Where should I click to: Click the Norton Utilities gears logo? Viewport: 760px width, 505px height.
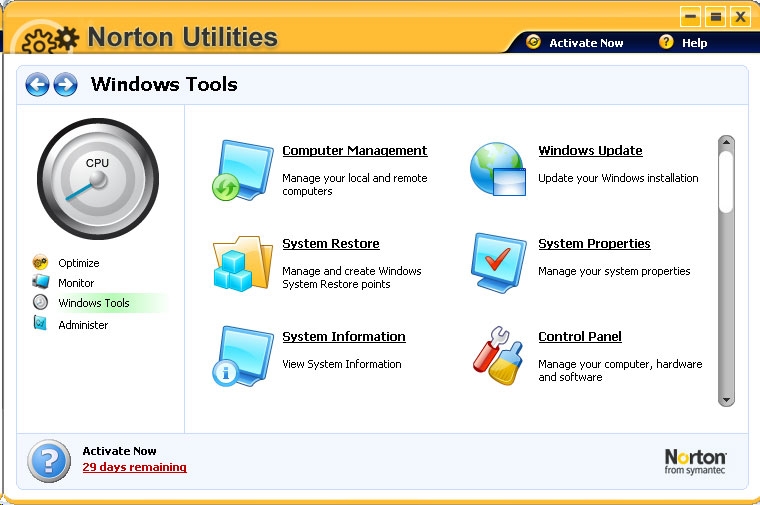tap(50, 40)
